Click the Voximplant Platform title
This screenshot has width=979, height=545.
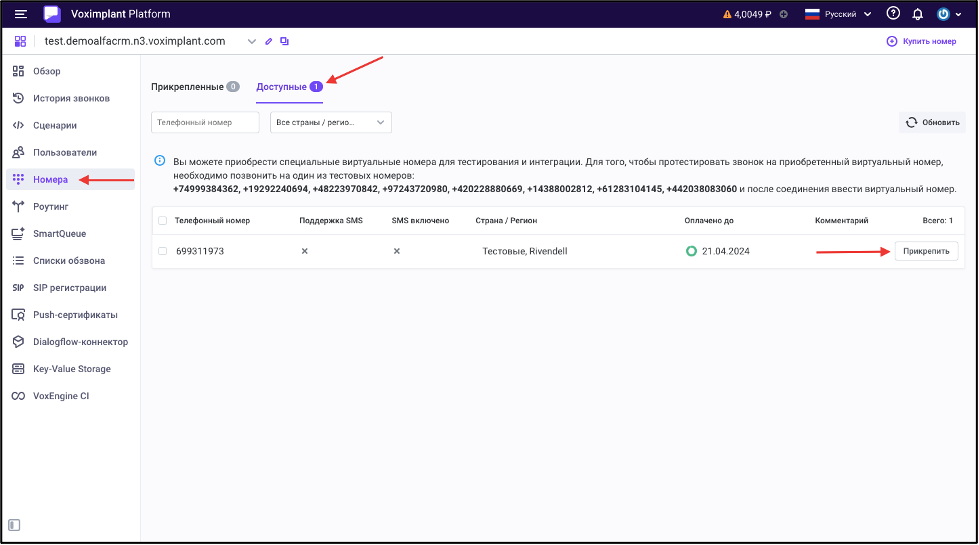pyautogui.click(x=121, y=14)
